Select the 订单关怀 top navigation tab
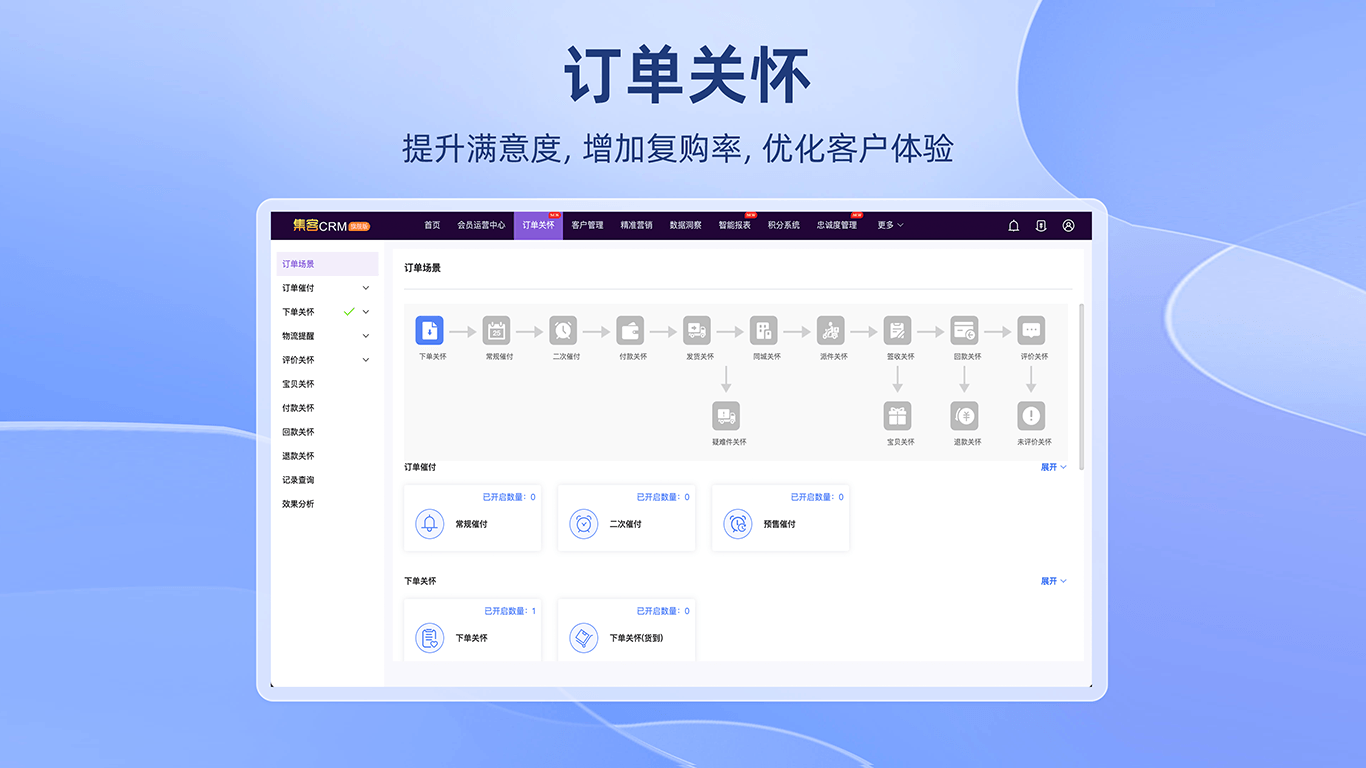The image size is (1366, 768). click(x=538, y=226)
